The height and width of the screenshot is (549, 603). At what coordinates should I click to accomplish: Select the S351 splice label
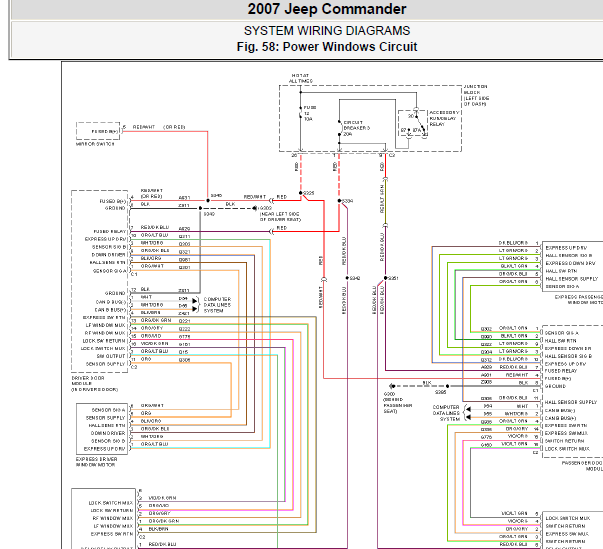point(393,278)
